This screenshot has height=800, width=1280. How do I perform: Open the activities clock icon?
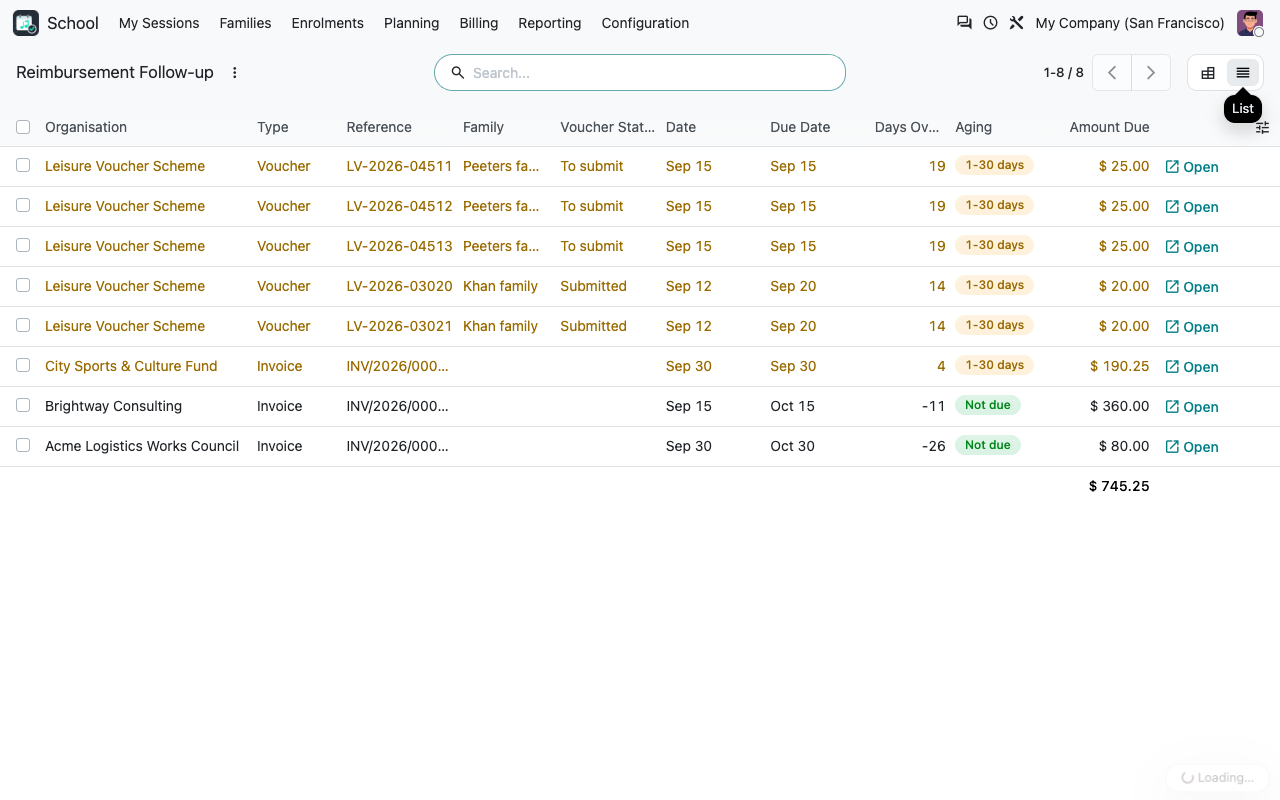pyautogui.click(x=990, y=23)
